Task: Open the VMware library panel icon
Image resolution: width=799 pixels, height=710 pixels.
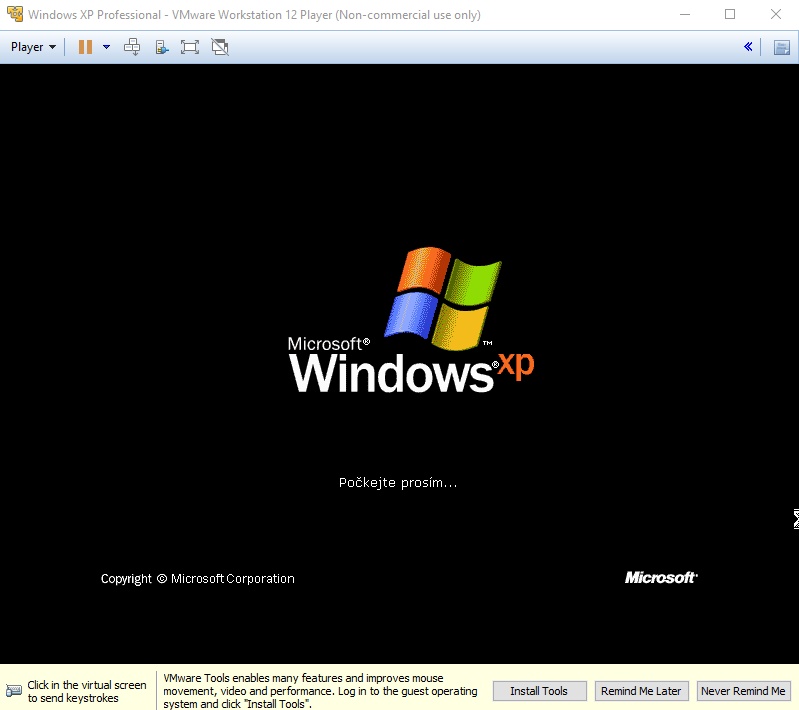Action: [781, 47]
